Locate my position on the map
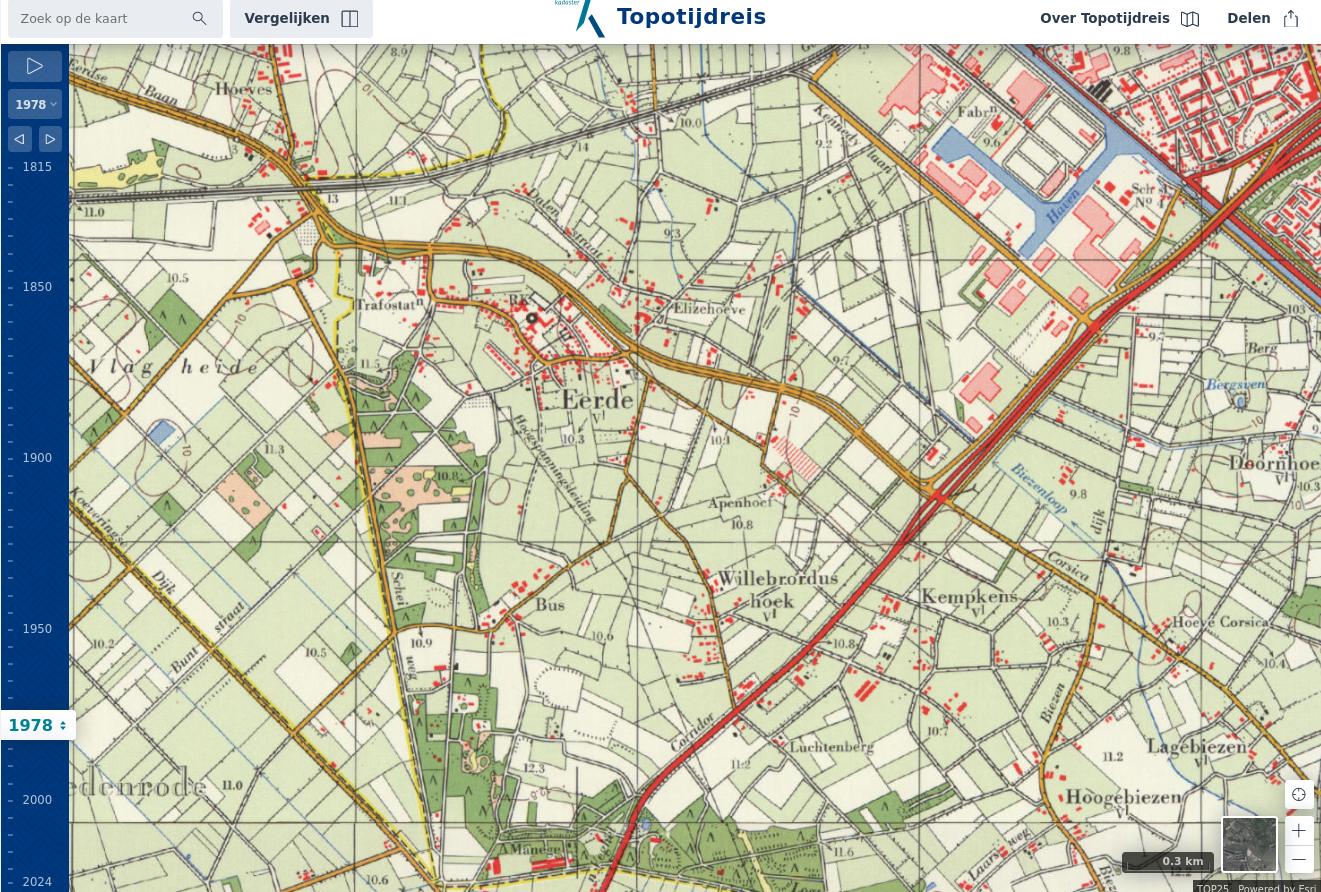This screenshot has height=892, width=1321. pos(1299,795)
